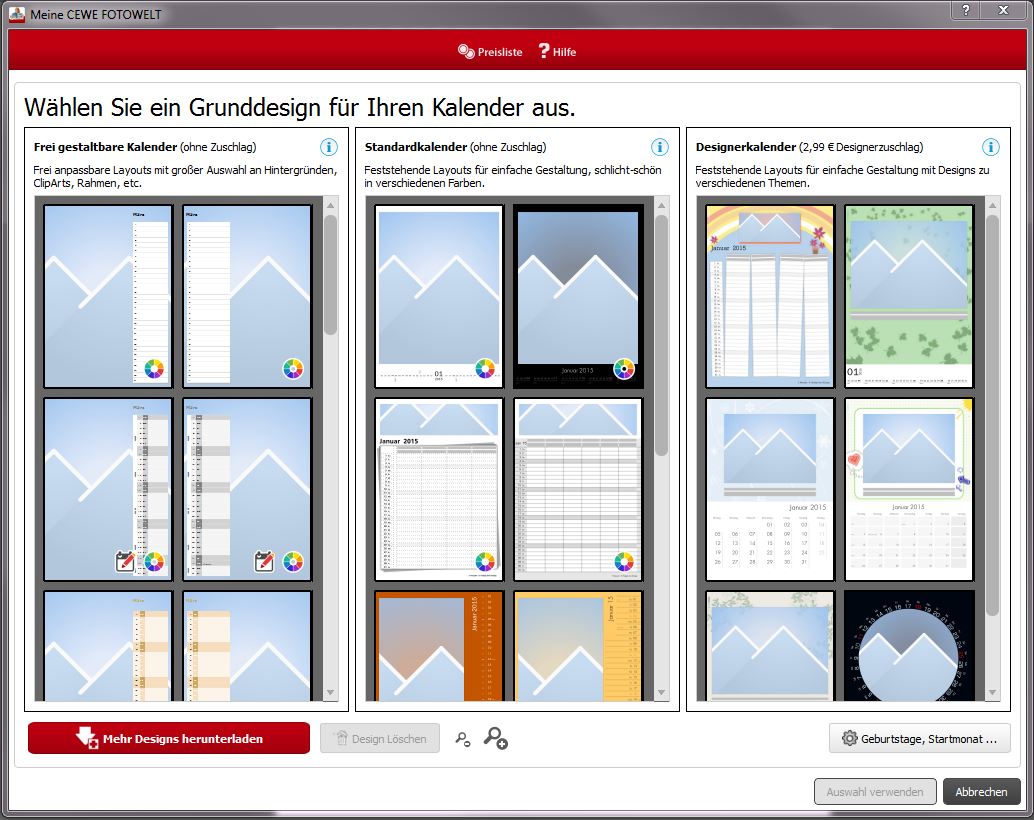
Task: Click 'Standardkalender' heading text
Action: pyautogui.click(x=416, y=147)
